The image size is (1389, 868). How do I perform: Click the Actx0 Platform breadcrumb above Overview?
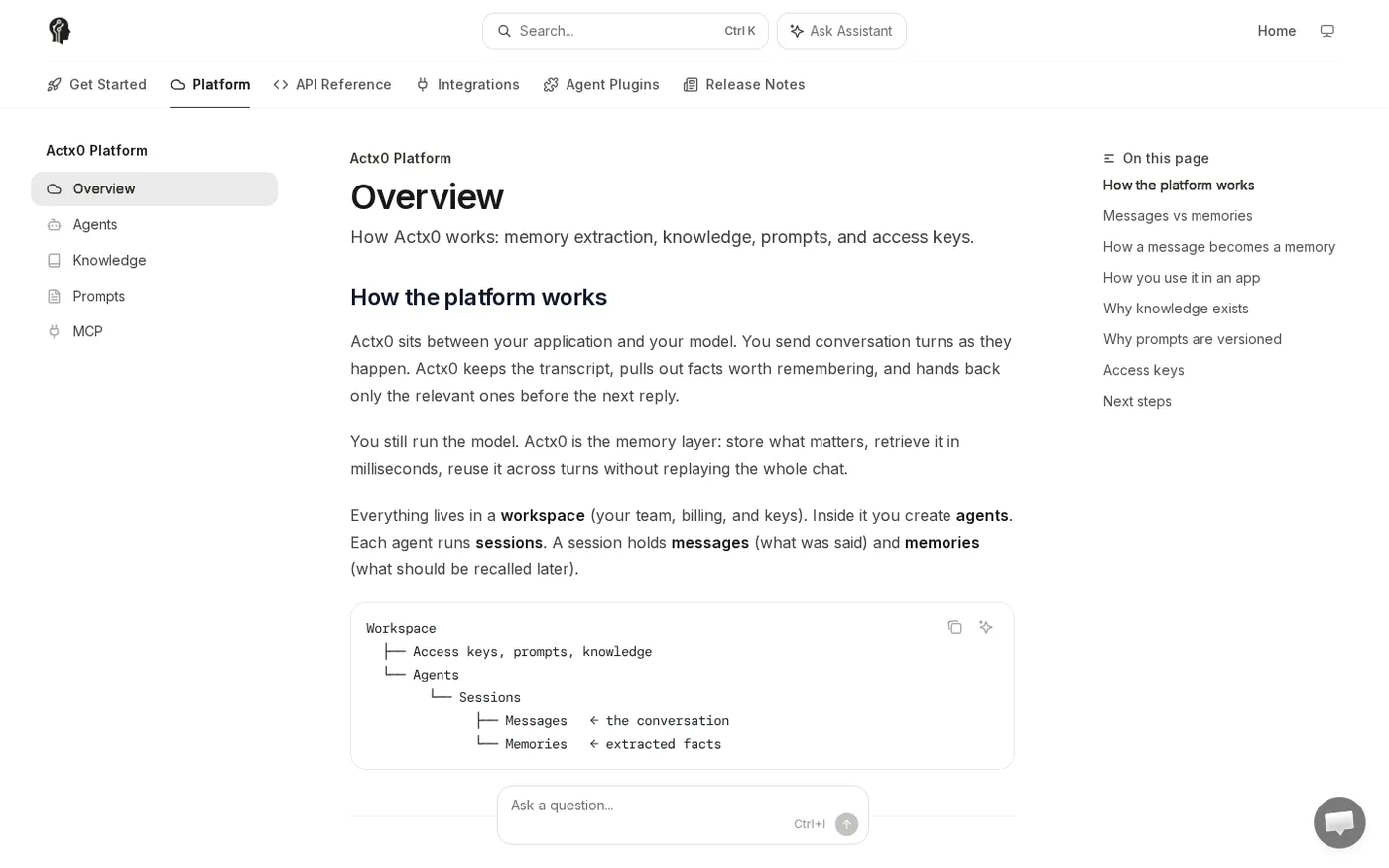click(x=401, y=159)
